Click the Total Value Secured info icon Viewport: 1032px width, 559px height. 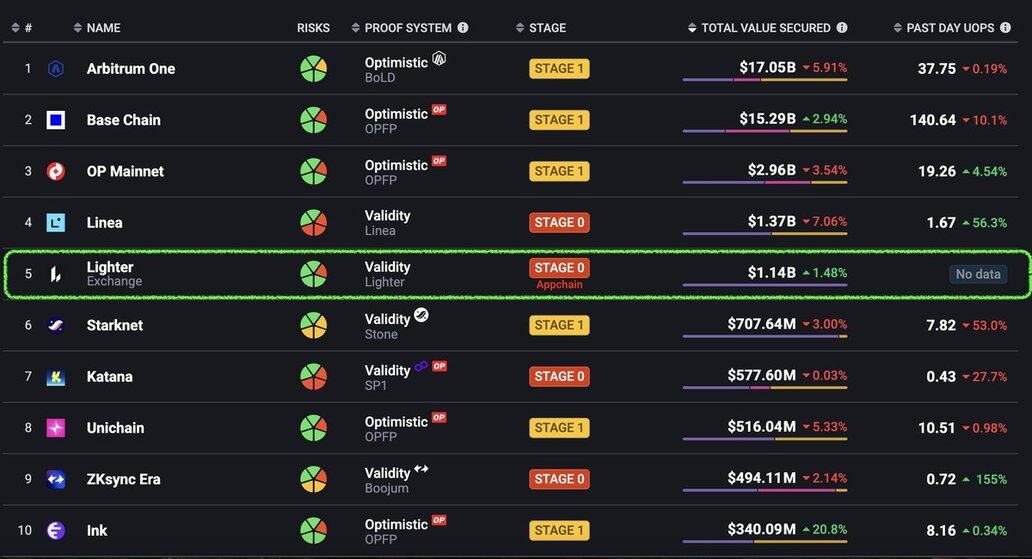[x=842, y=28]
